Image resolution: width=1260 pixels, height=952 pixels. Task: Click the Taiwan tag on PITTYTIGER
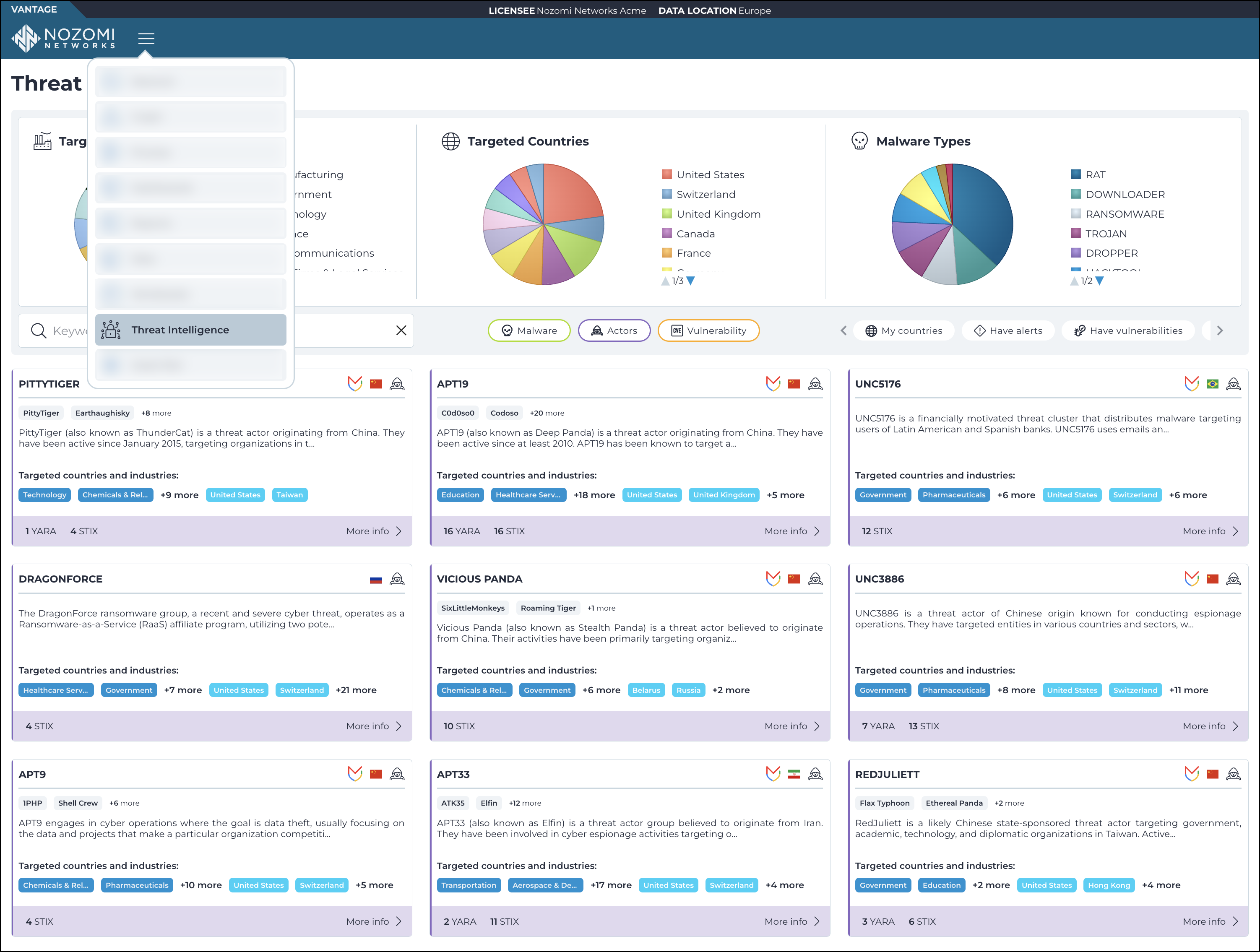click(289, 495)
